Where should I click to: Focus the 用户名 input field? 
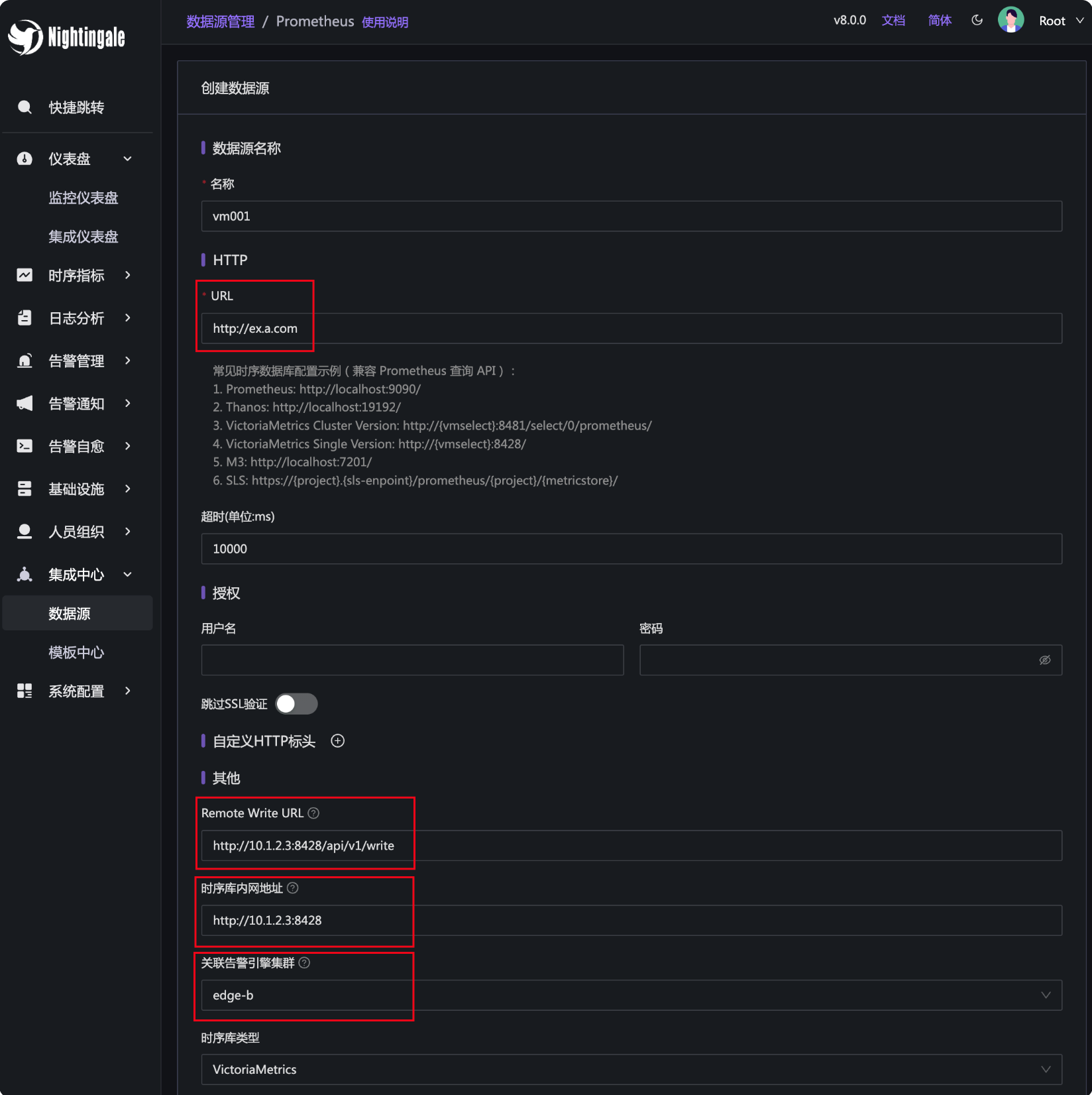coord(412,660)
